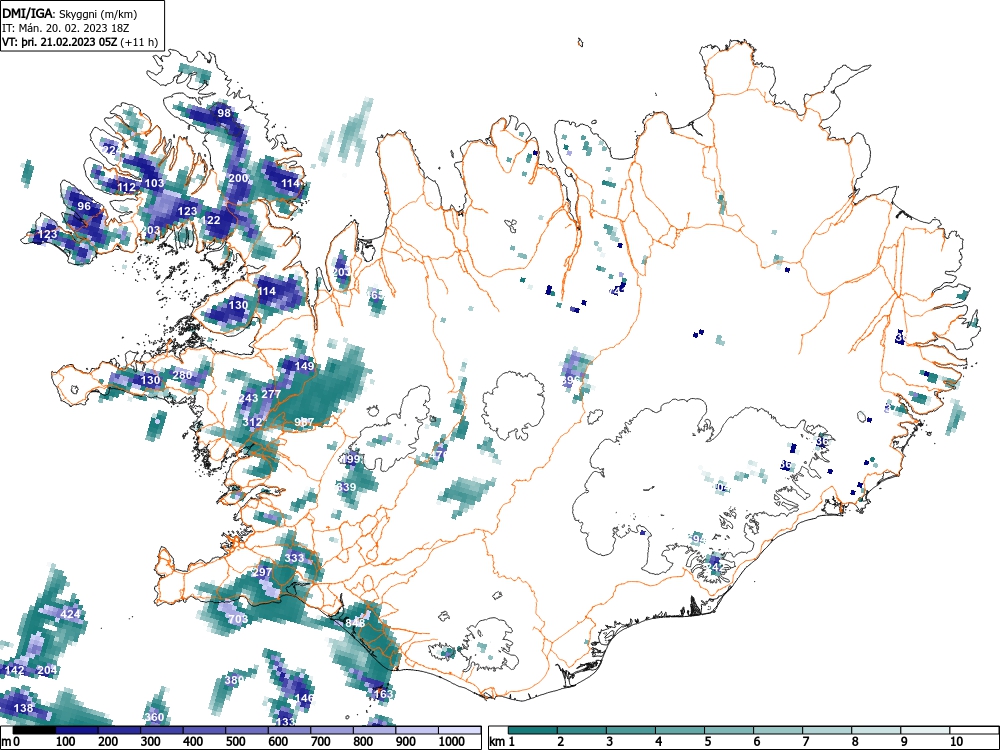Click the km 1 label on the kilometre legend
The image size is (1000, 750).
point(503,741)
